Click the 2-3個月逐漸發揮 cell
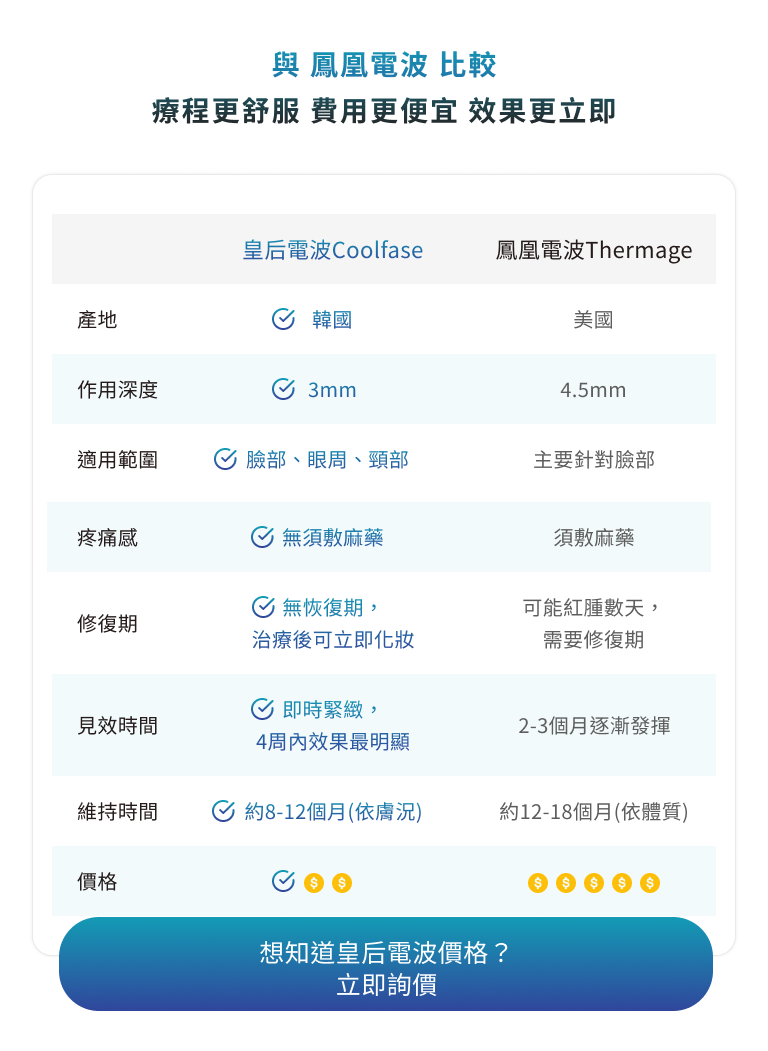Viewport: 768px width, 1051px height. [594, 726]
